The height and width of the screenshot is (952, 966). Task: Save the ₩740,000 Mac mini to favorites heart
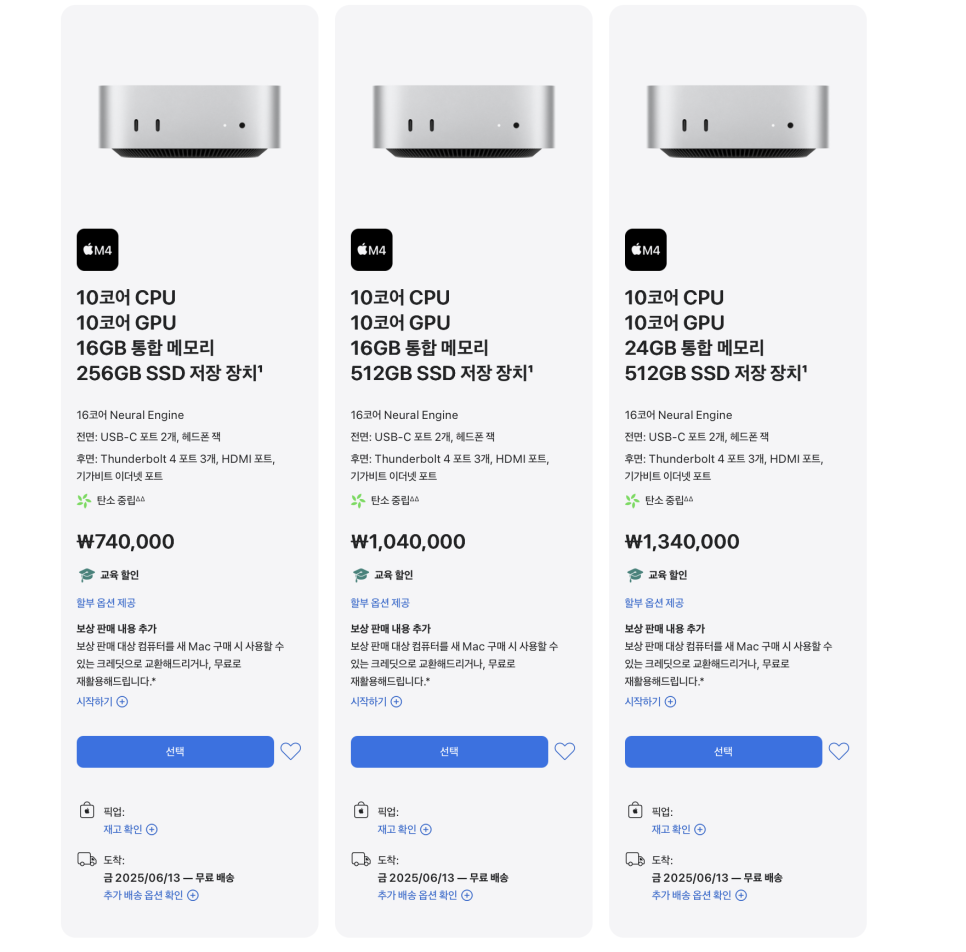click(291, 751)
